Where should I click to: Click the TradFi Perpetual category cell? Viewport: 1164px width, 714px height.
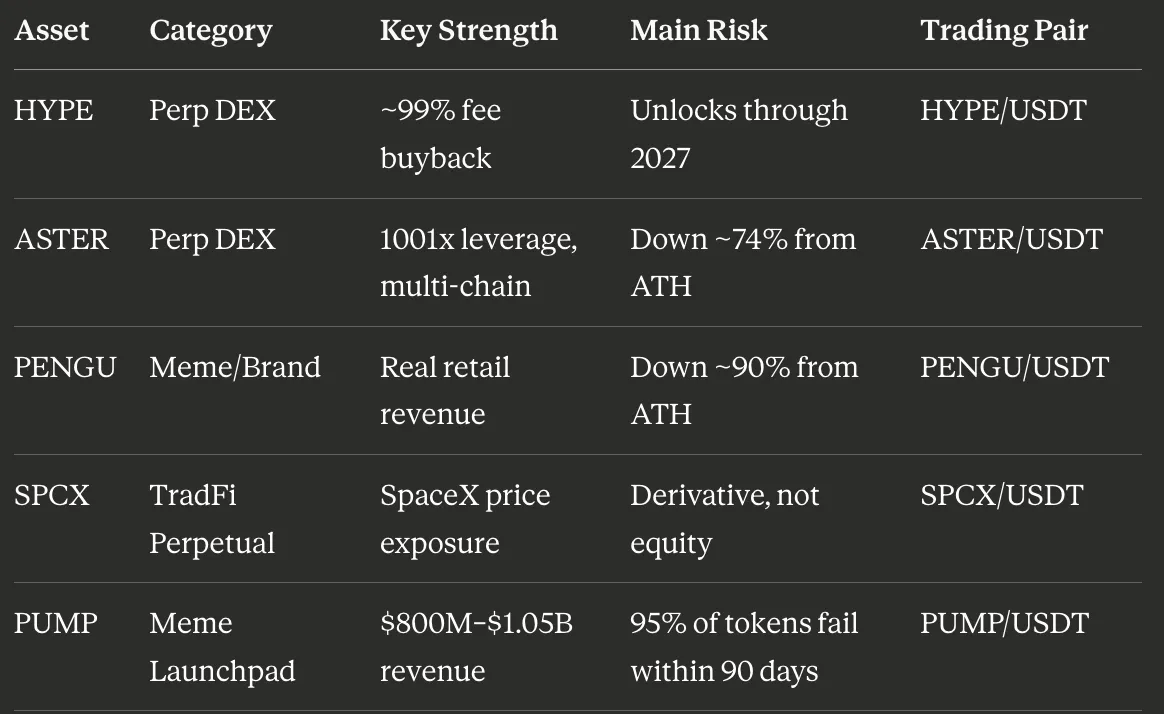(x=212, y=519)
